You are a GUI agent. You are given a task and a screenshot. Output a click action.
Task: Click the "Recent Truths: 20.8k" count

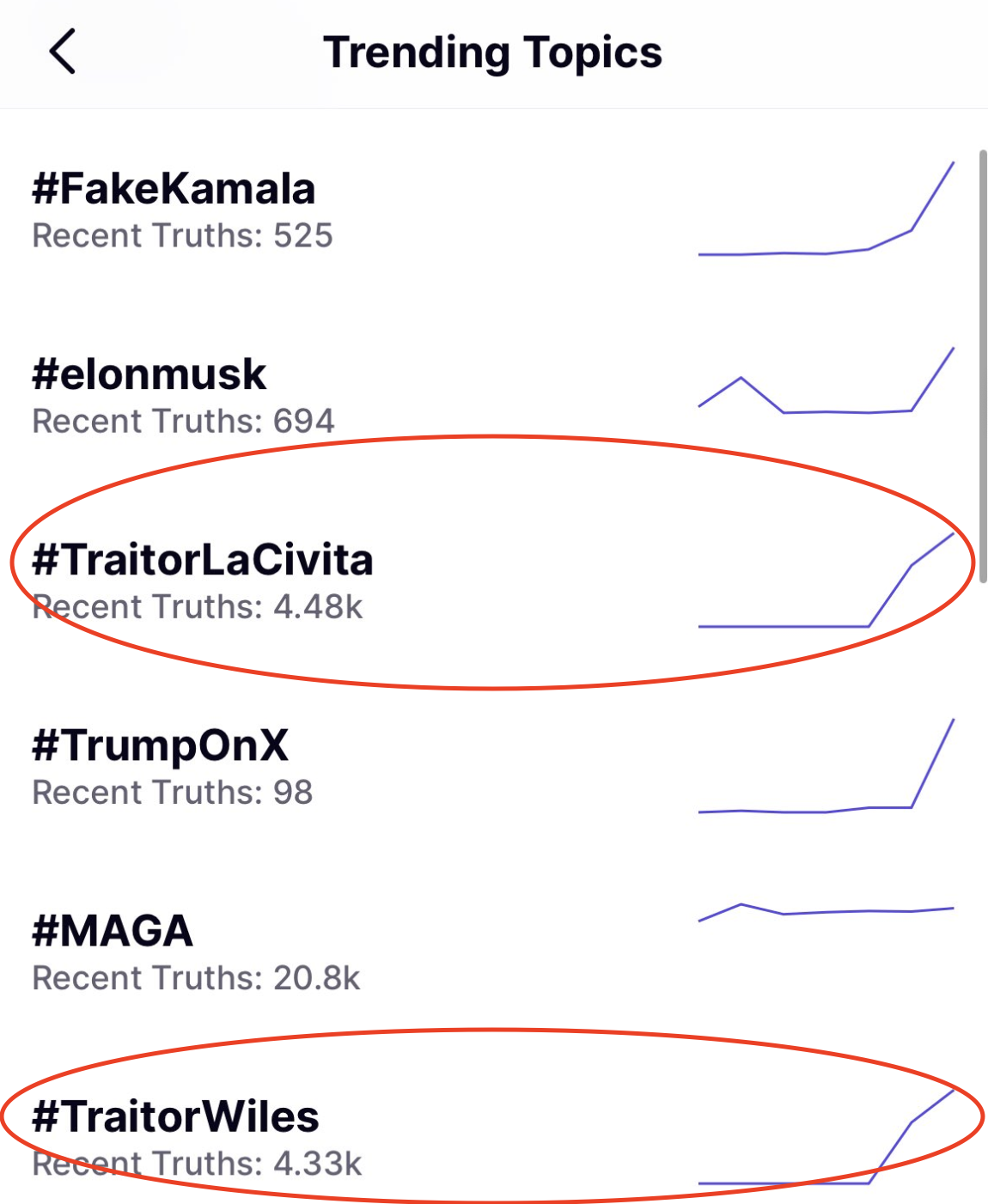(x=196, y=978)
